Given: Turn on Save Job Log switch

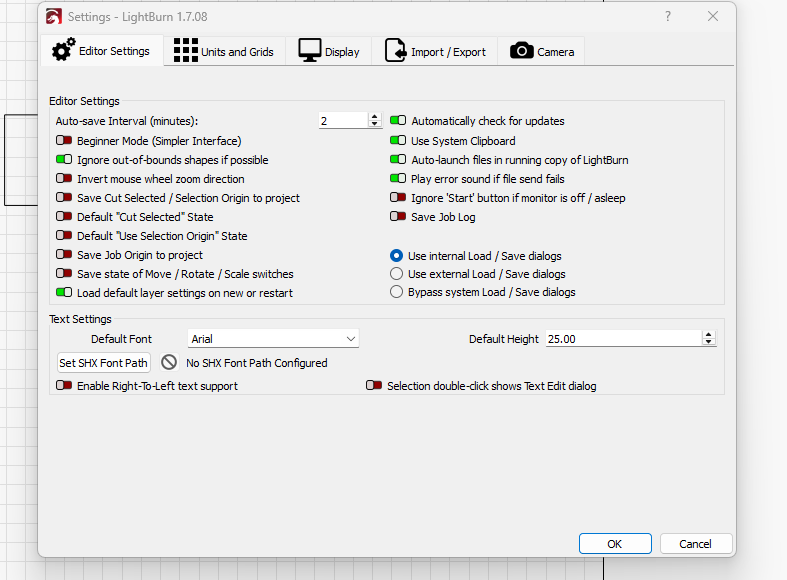Looking at the screenshot, I should [x=398, y=217].
